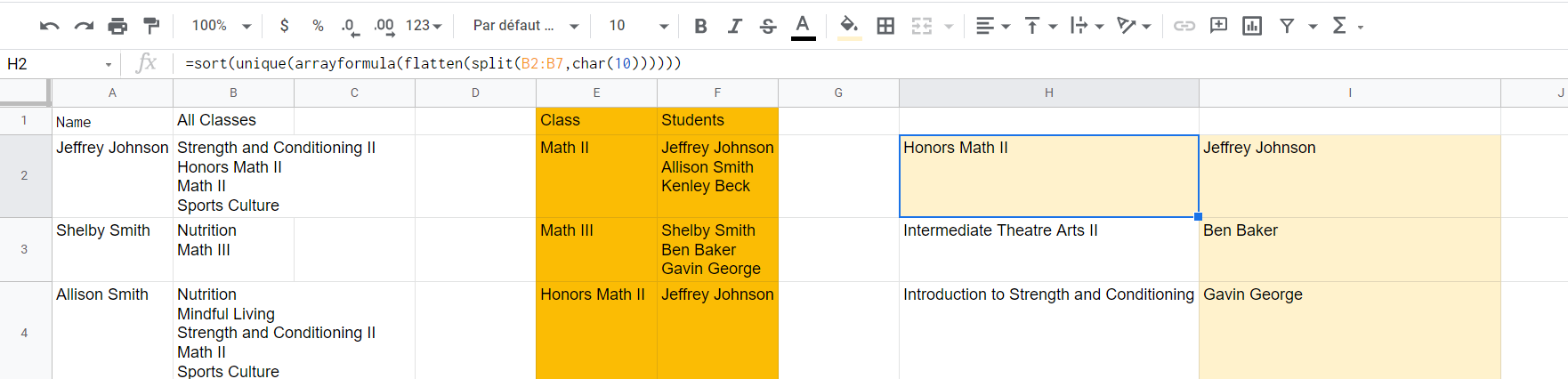Viewport: 1568px width, 379px height.
Task: Click the Redo icon
Action: click(84, 26)
